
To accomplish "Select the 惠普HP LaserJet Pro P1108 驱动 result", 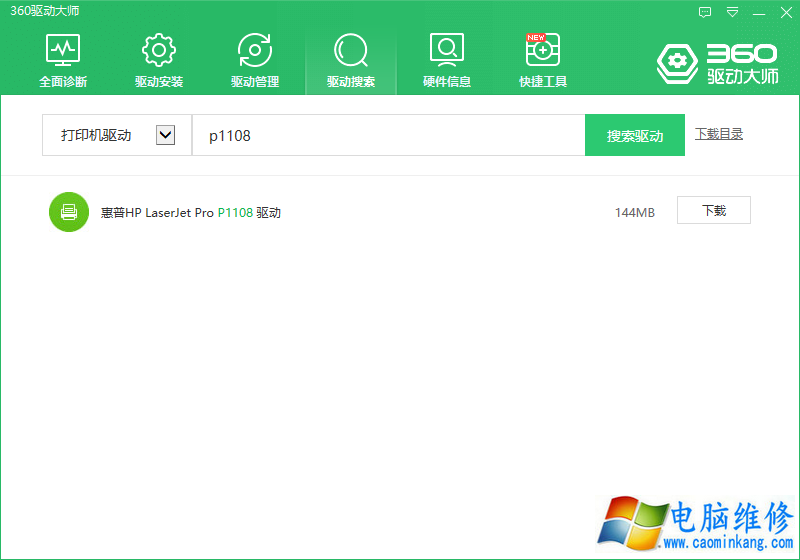I will click(191, 212).
